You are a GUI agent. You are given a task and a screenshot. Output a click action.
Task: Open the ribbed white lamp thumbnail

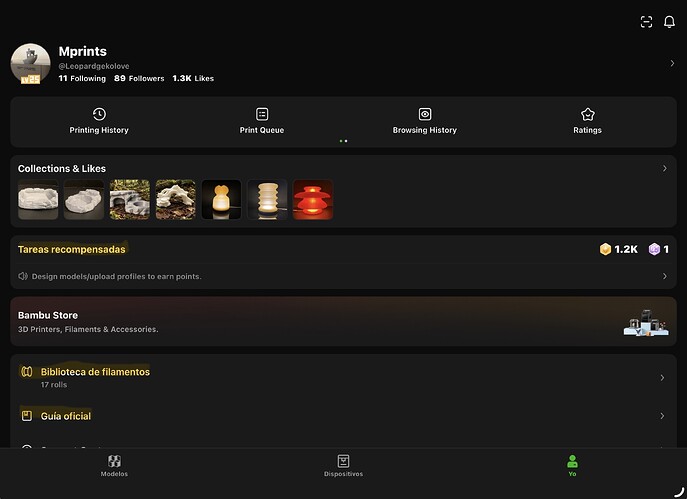(267, 199)
